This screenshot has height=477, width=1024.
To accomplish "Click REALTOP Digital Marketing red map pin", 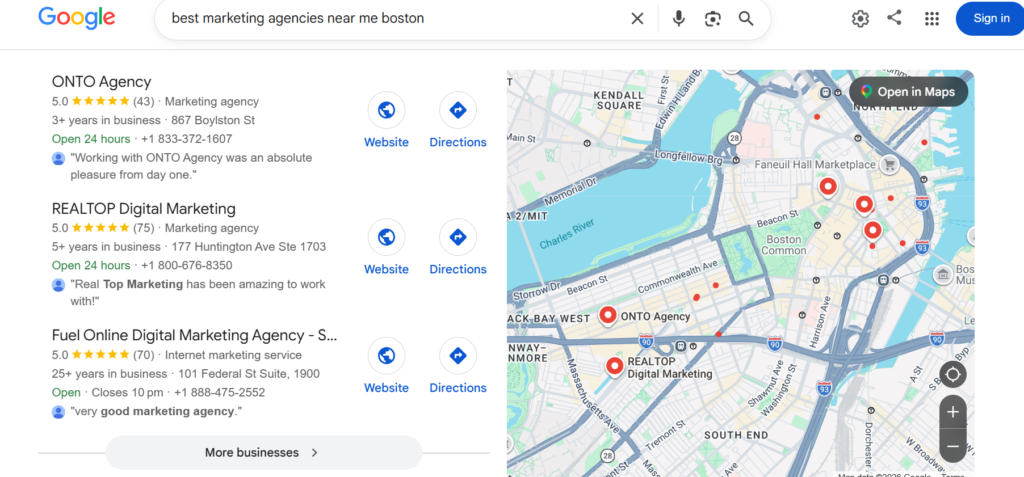I will [x=614, y=367].
